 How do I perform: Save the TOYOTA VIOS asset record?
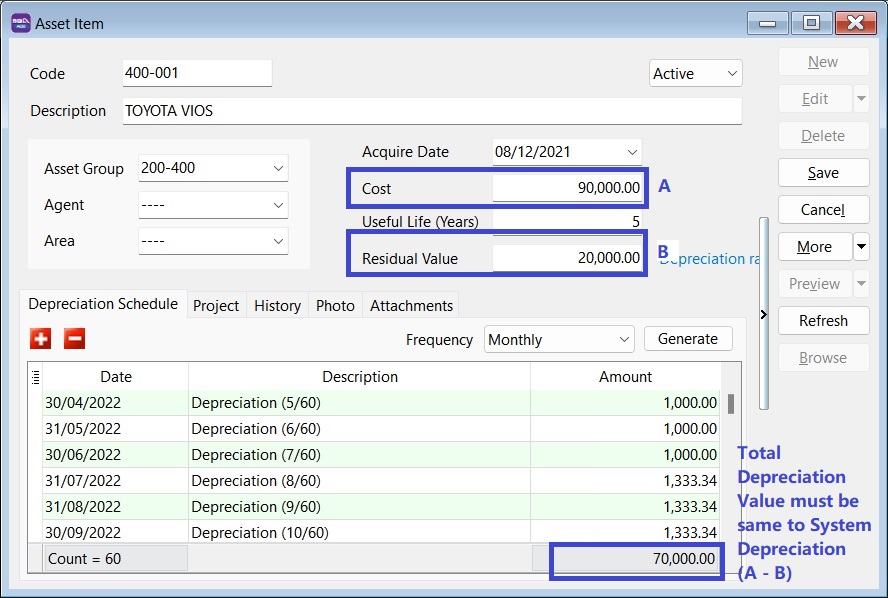(823, 172)
